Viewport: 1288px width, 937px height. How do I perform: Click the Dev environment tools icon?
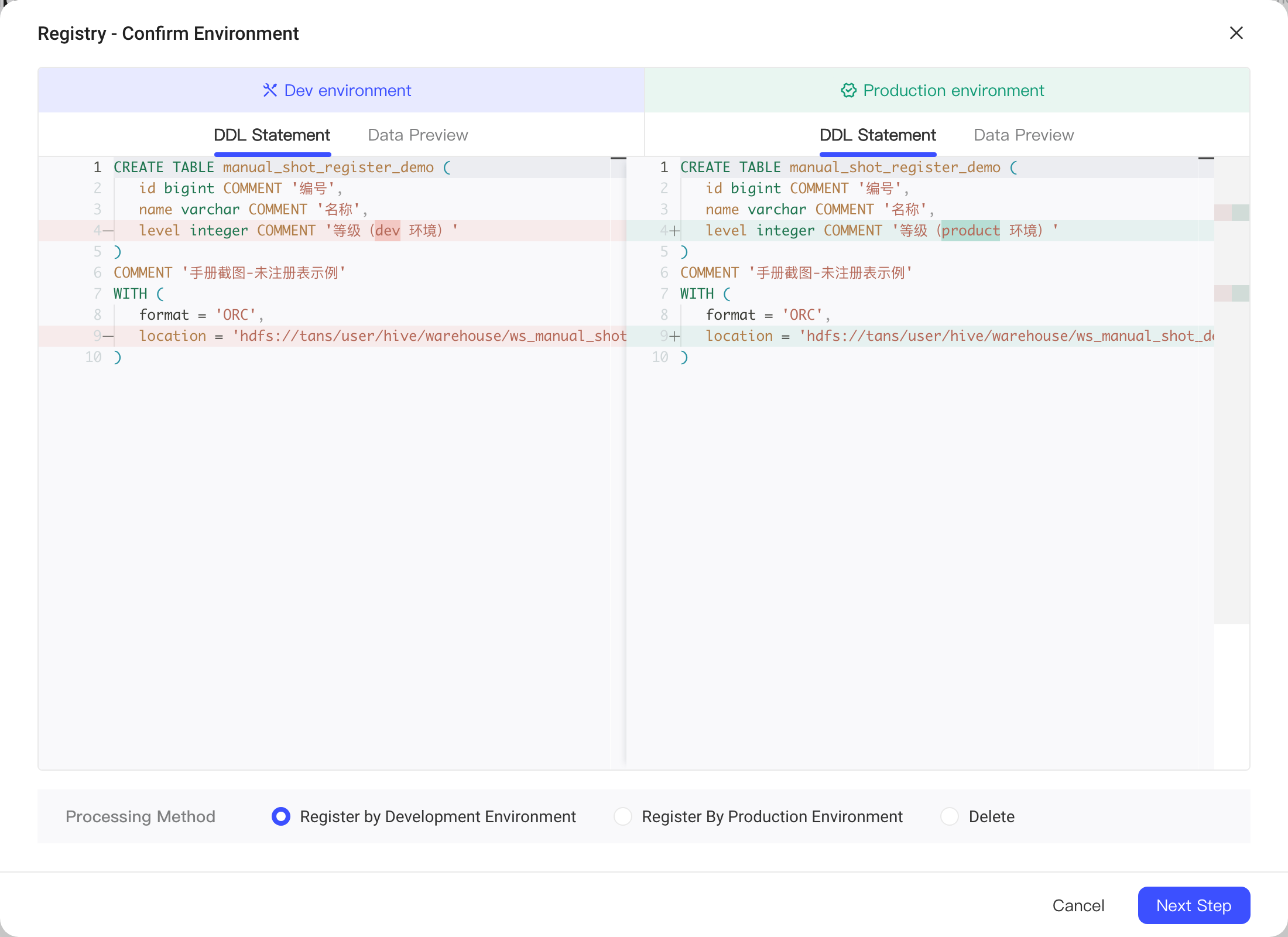point(270,90)
